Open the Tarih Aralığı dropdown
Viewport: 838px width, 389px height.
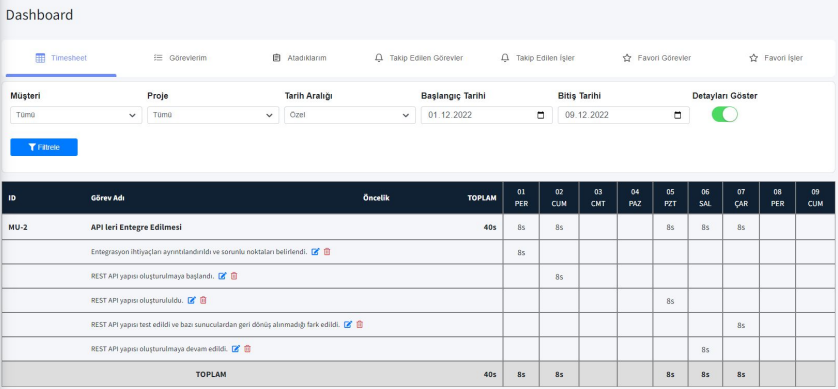pos(350,115)
